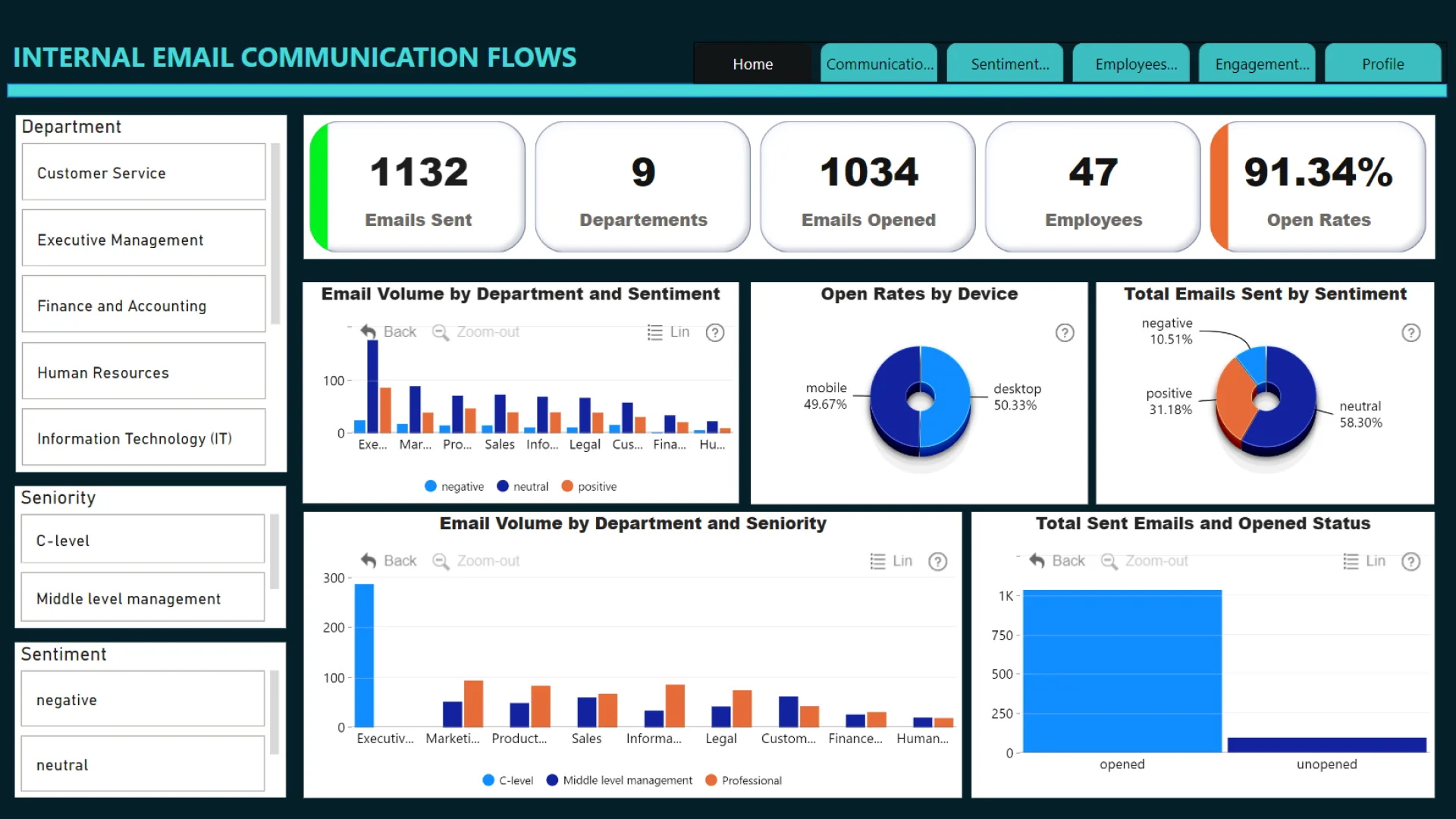Open the Home tab
1456x819 pixels.
pos(752,64)
